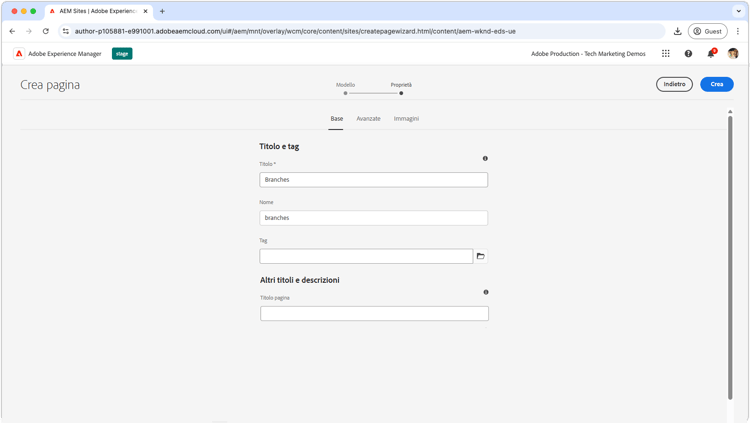The width and height of the screenshot is (750, 423).
Task: Open the solutions grid switcher icon
Action: (x=665, y=54)
